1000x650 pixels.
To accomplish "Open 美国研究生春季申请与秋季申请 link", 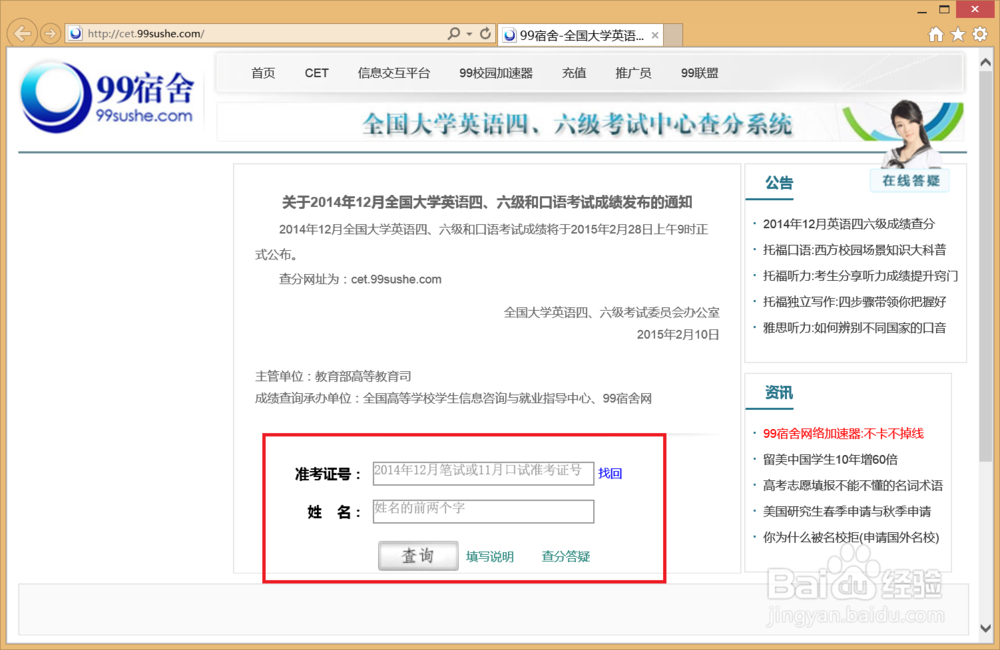I will [847, 512].
